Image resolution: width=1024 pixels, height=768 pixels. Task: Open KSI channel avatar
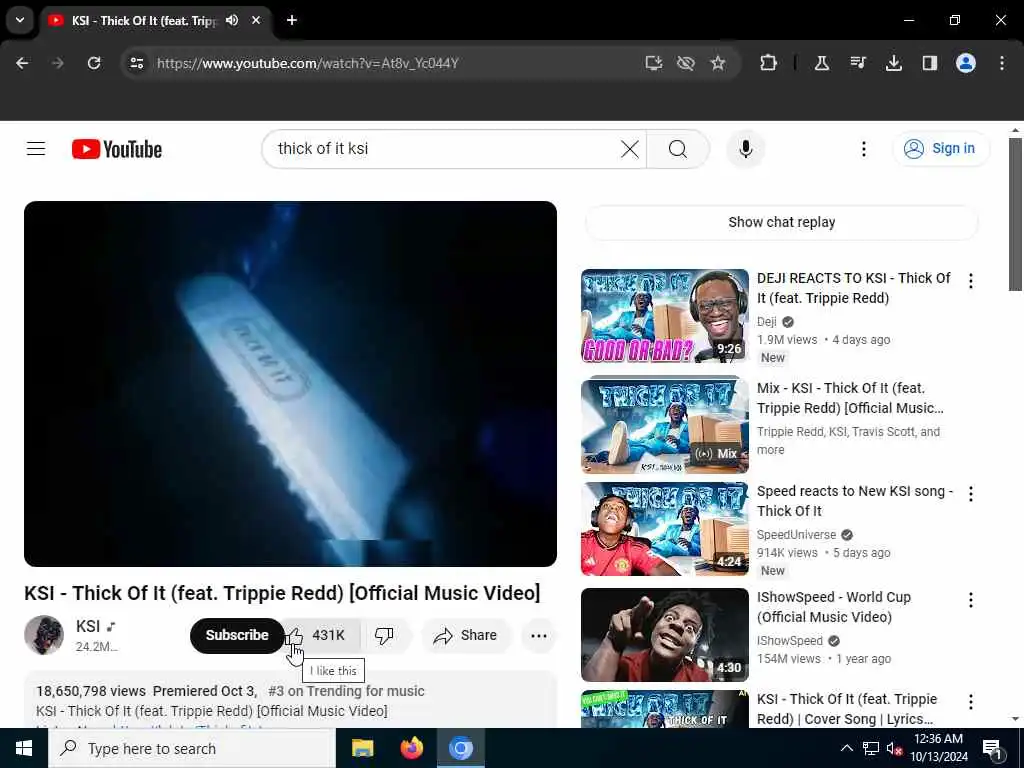pyautogui.click(x=44, y=635)
